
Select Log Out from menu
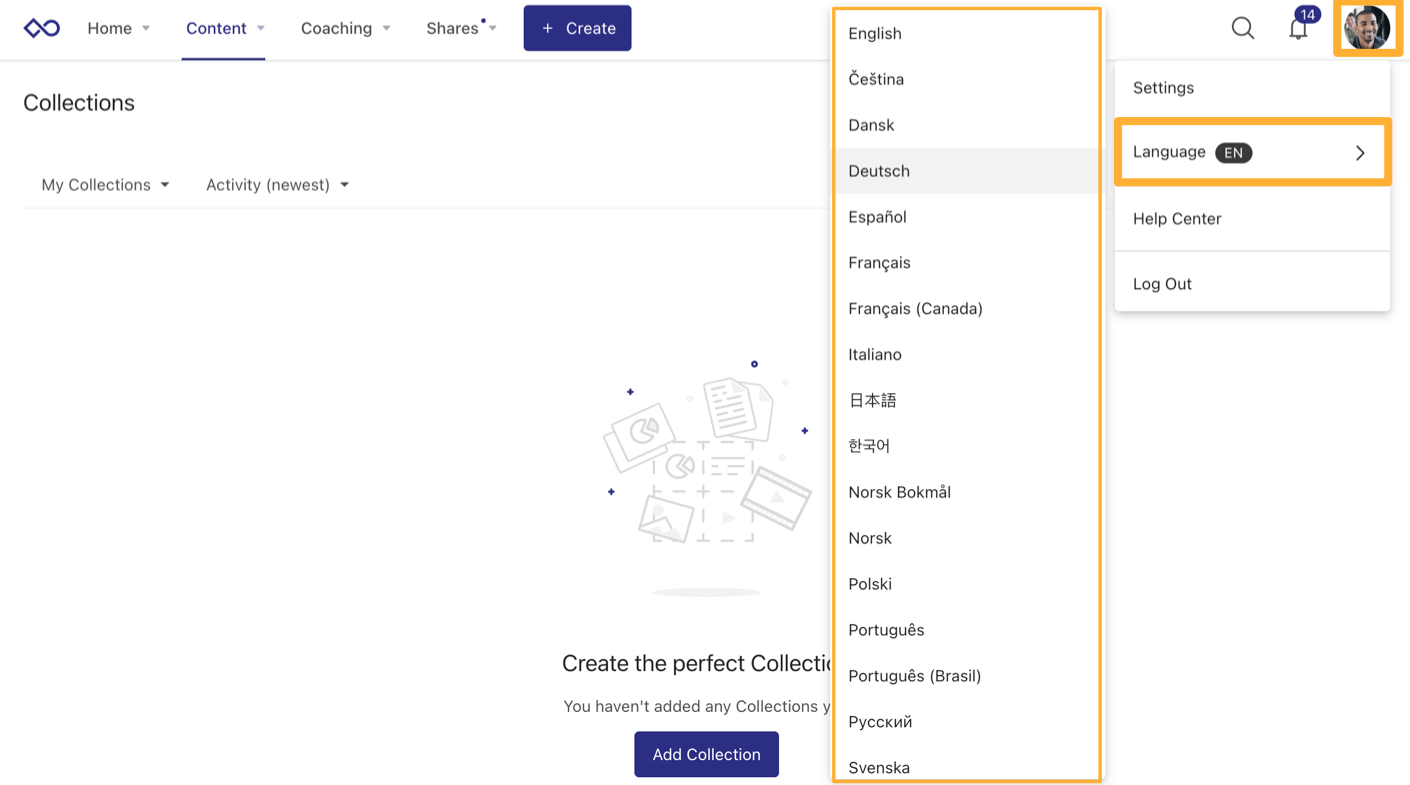coord(1162,284)
